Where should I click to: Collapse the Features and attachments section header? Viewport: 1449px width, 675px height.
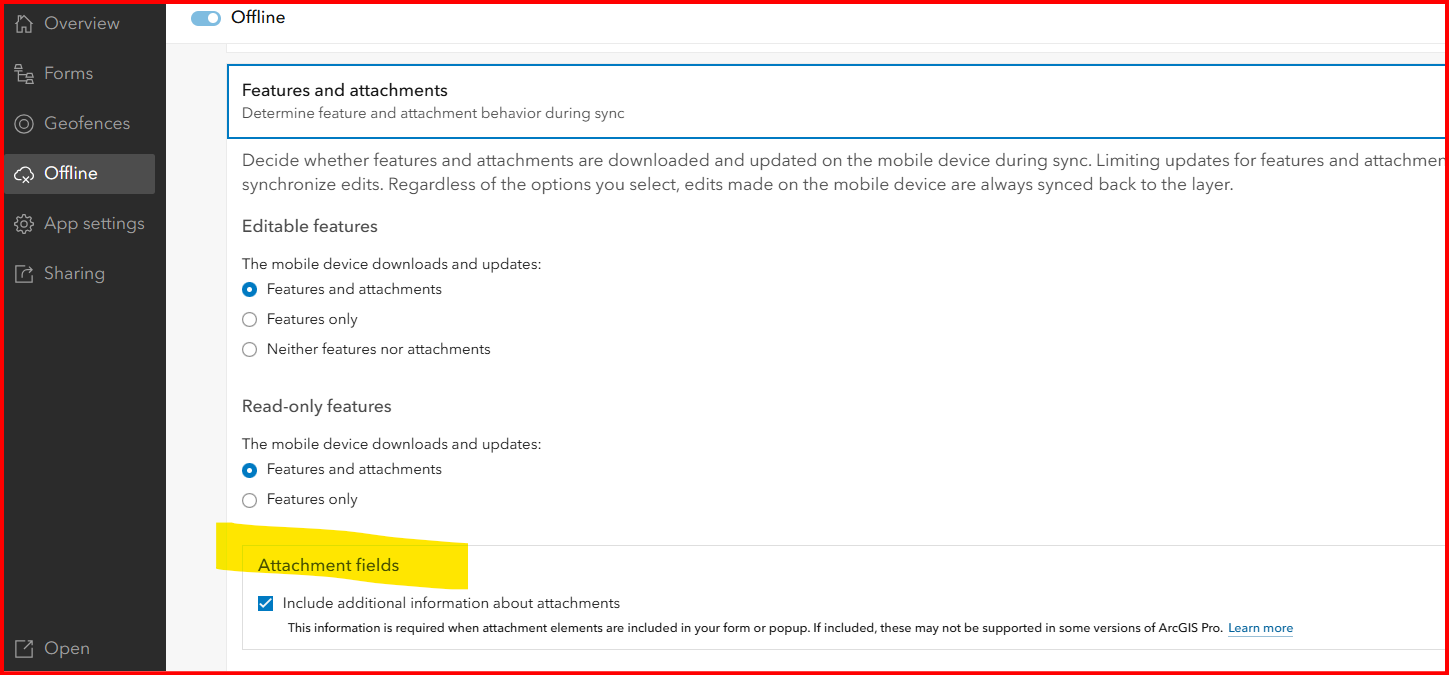(x=836, y=101)
